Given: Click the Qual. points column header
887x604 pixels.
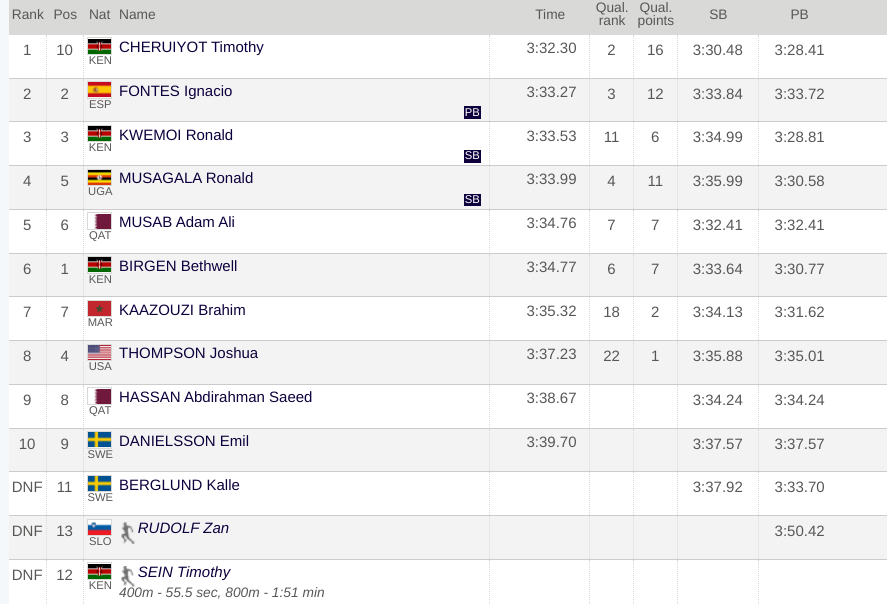Looking at the screenshot, I should (656, 14).
